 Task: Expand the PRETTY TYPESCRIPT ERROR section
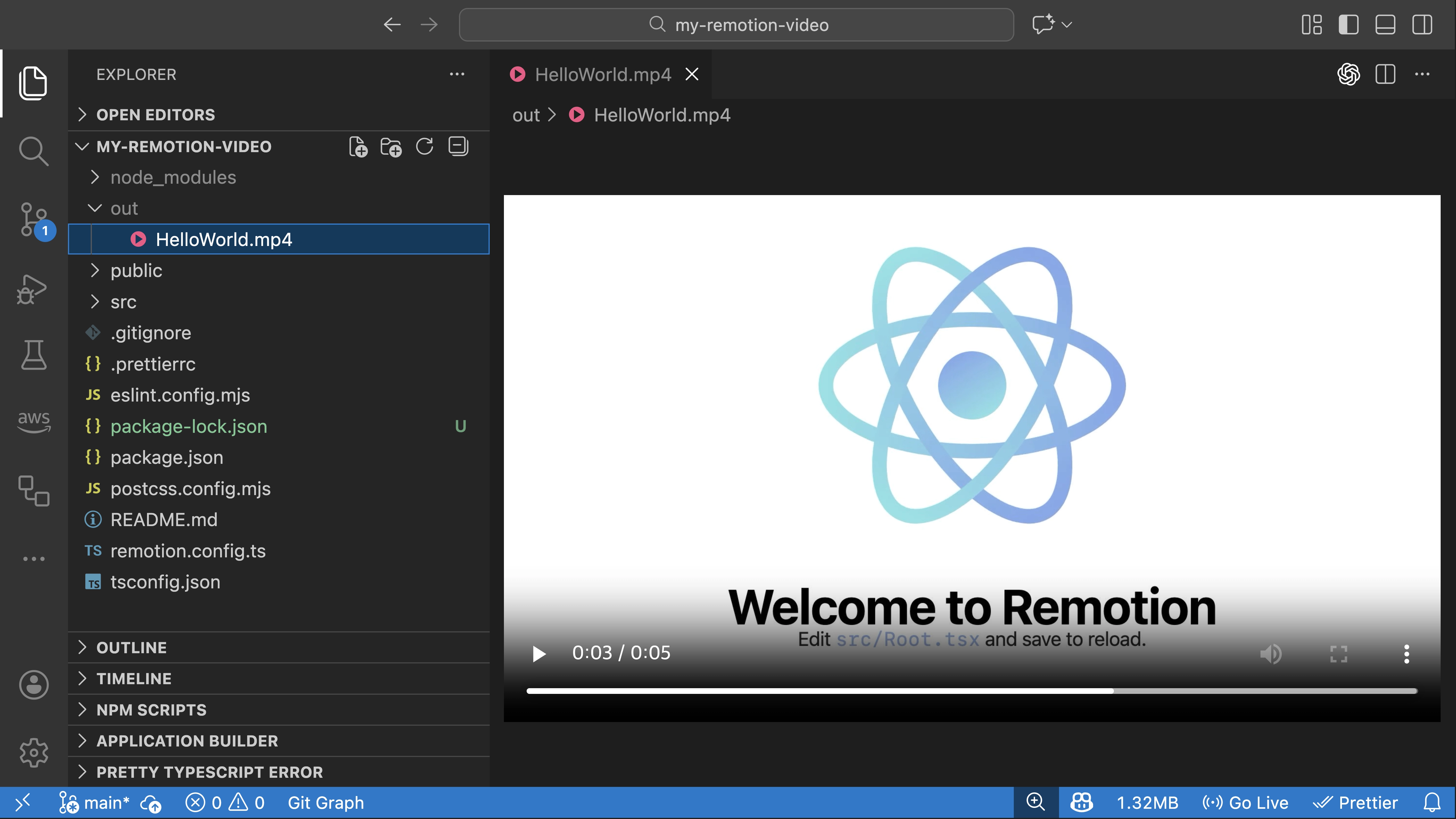(279, 772)
